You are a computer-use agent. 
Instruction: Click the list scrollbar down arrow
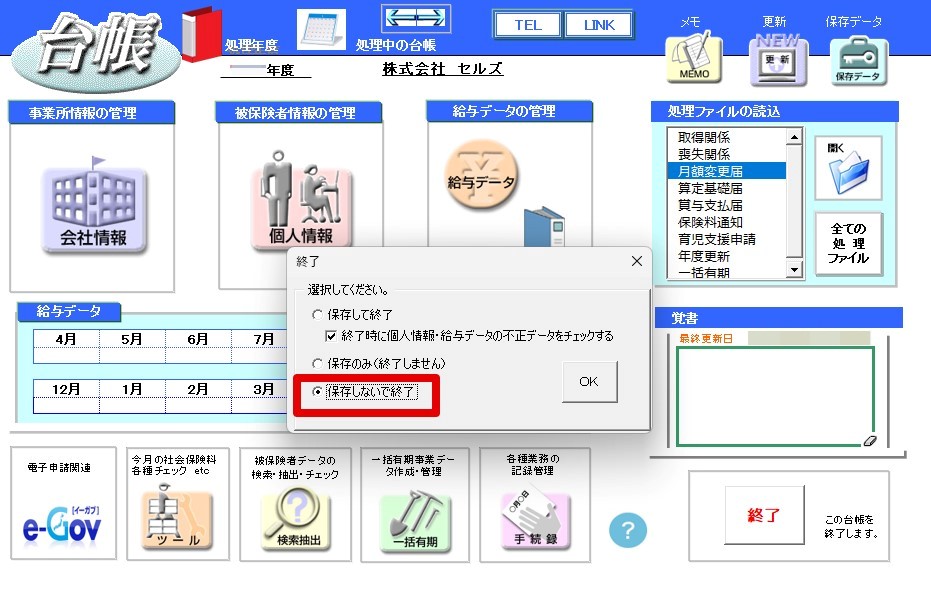[x=794, y=270]
